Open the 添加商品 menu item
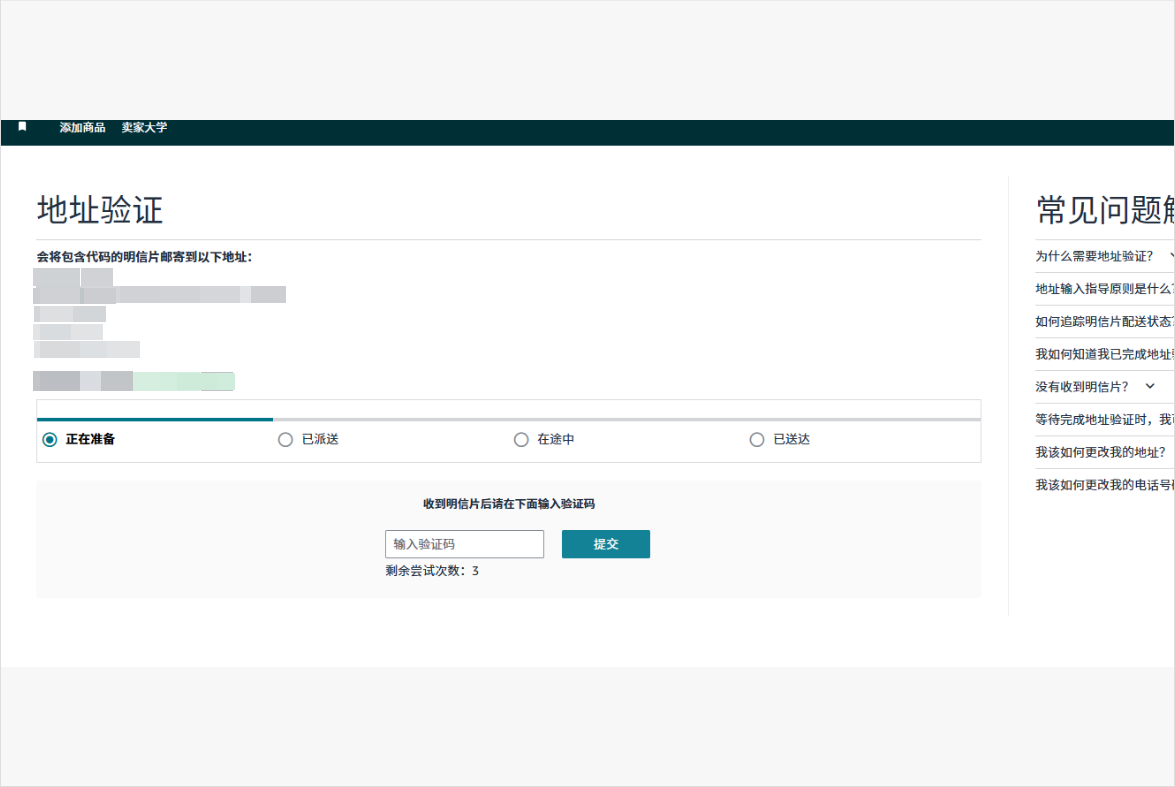Screen dimensions: 1175x787 point(82,128)
